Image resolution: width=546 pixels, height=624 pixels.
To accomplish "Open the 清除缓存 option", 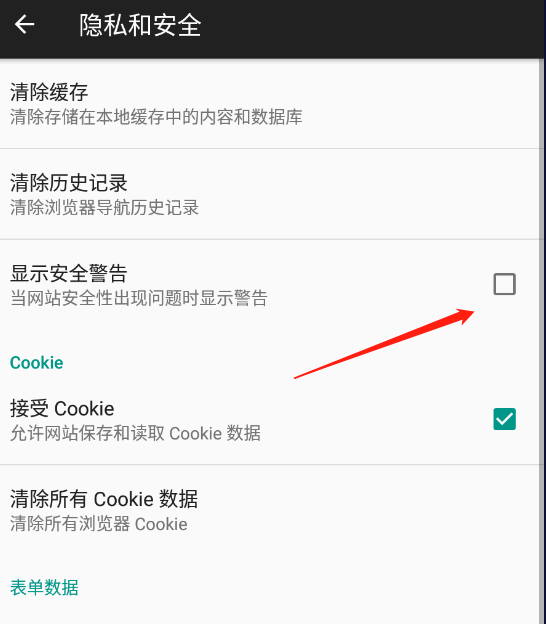I will click(x=272, y=104).
